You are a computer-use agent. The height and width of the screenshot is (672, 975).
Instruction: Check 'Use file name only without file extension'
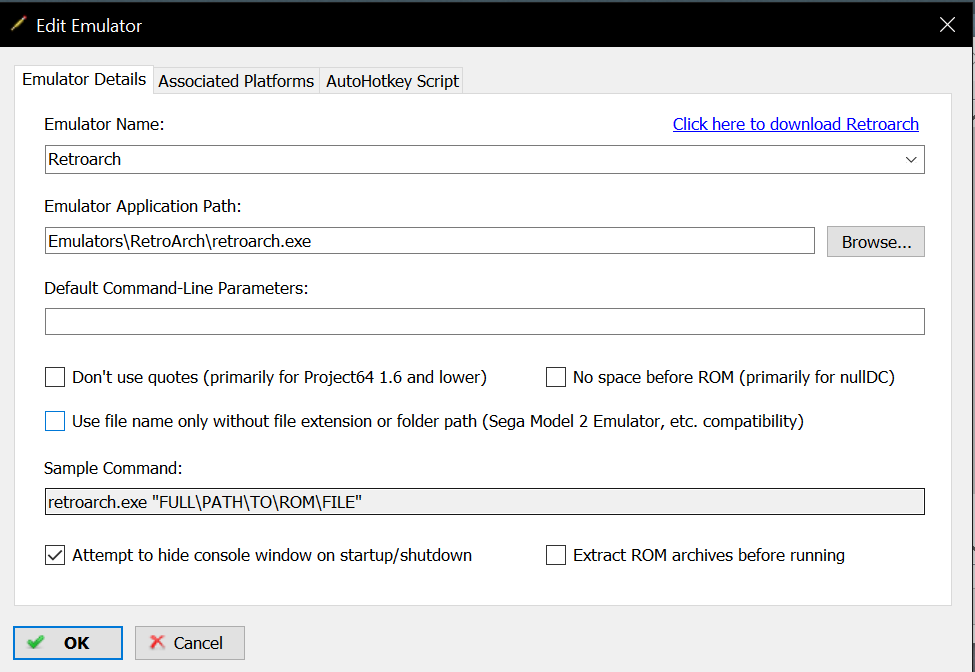[x=55, y=422]
